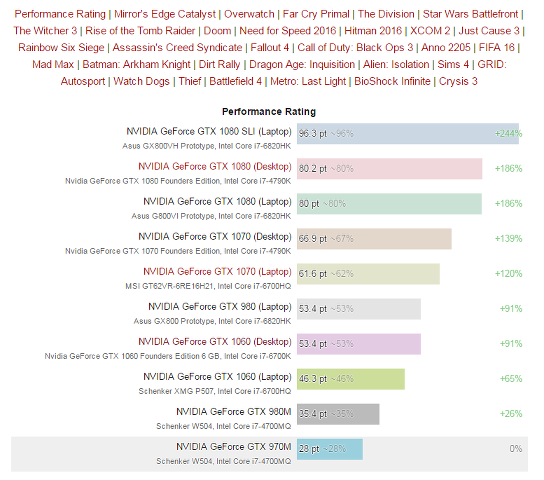
Task: Open Need for Speed 2016 benchmark
Action: point(288,31)
